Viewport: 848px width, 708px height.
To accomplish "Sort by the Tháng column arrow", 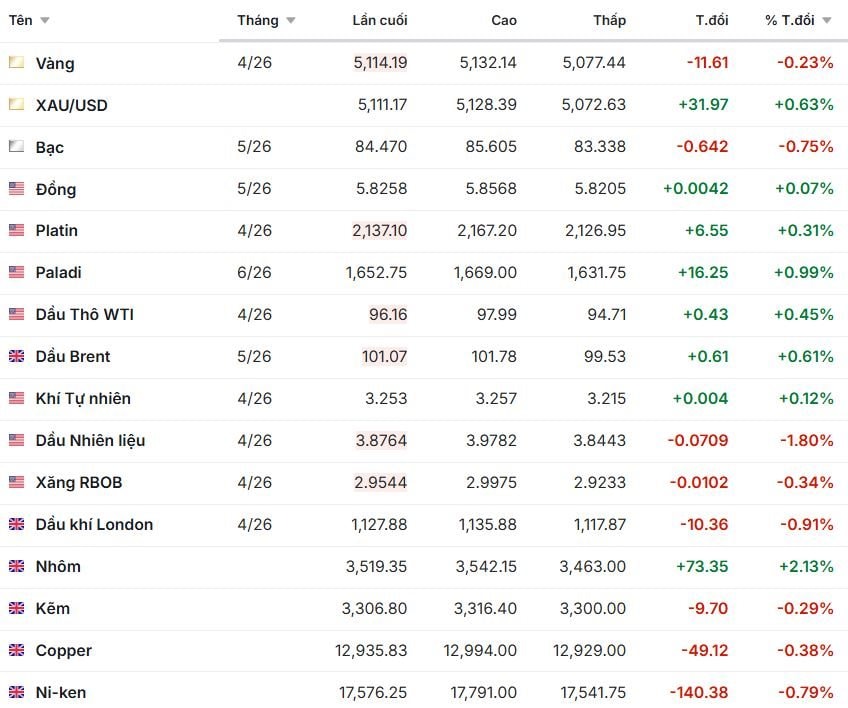I will tap(291, 21).
